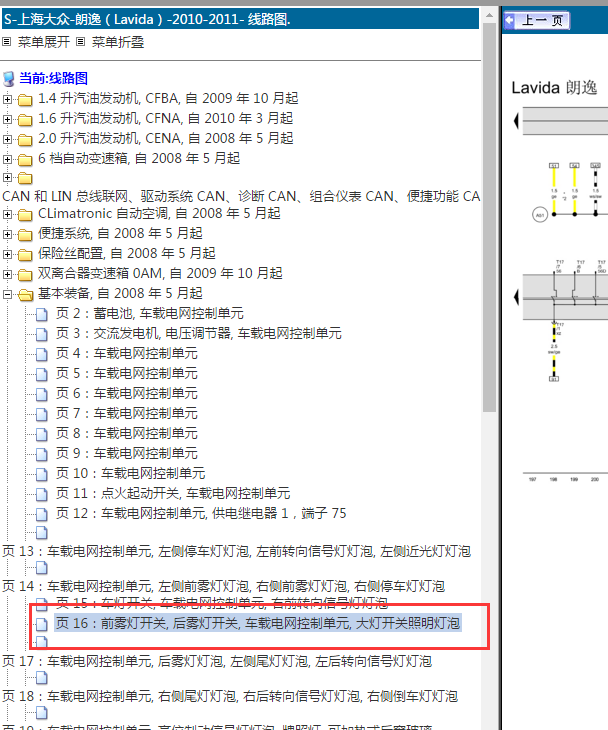The image size is (608, 730).
Task: Click the 菜单展开 expand-all menu link
Action: pyautogui.click(x=44, y=42)
